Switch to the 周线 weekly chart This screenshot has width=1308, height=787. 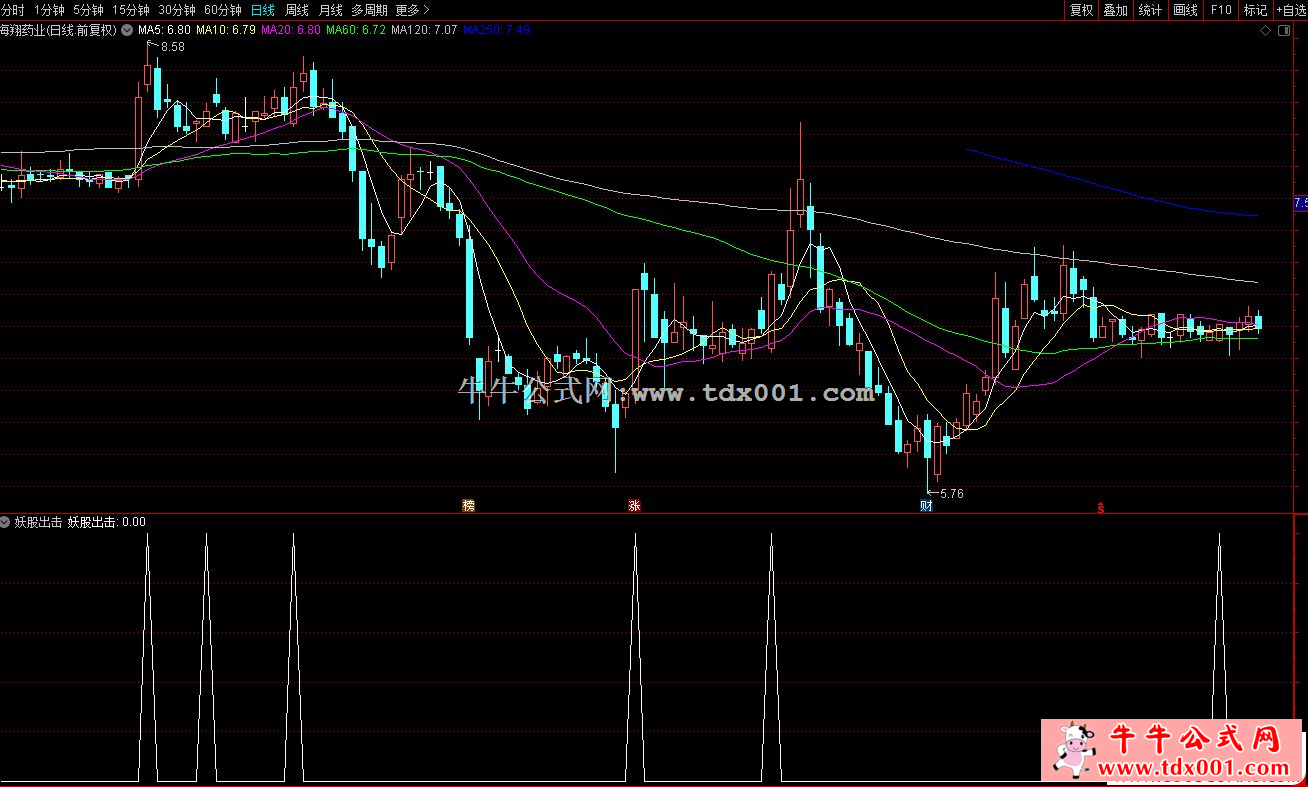(x=297, y=10)
